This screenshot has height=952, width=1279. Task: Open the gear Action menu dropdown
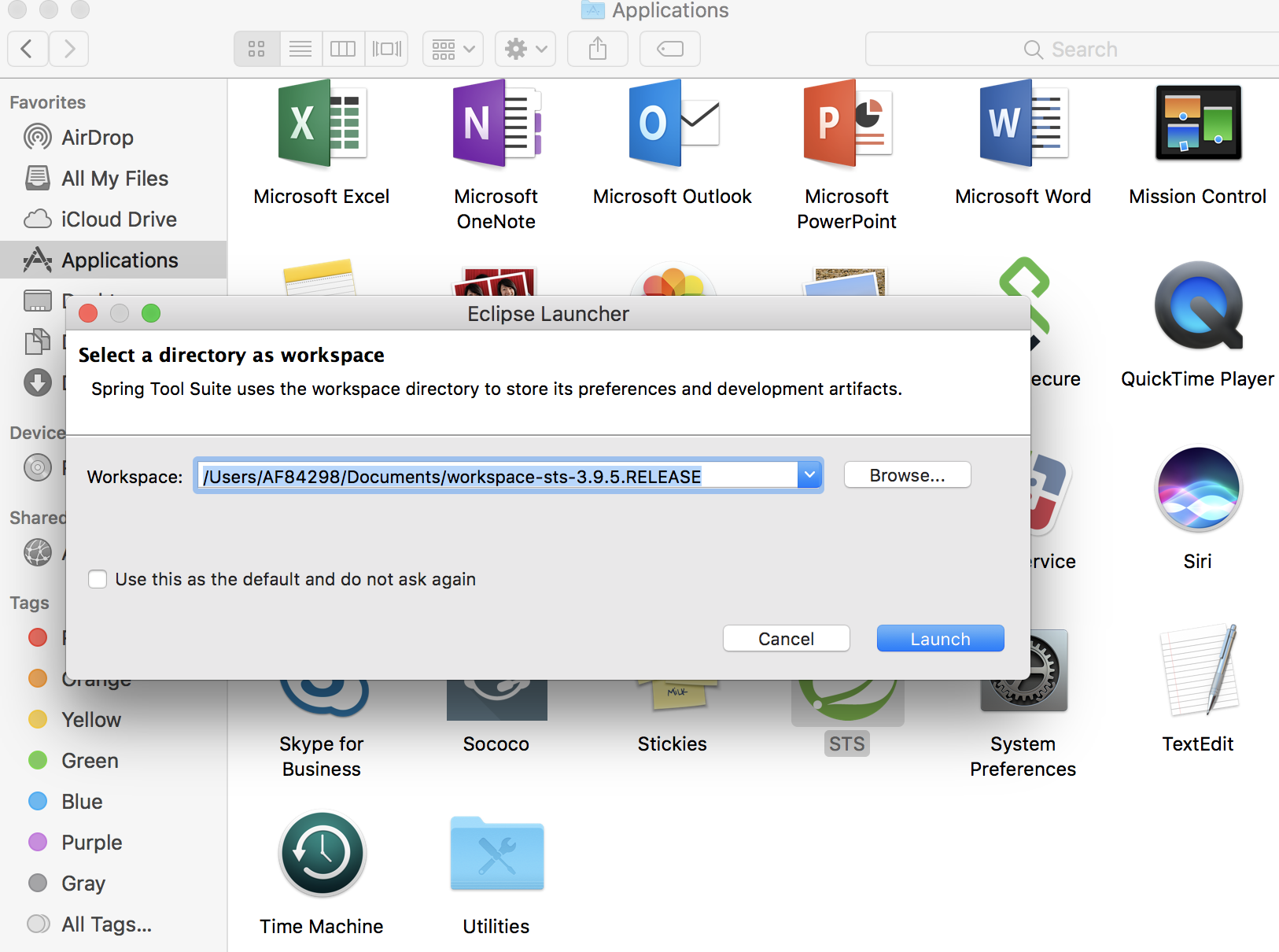[525, 50]
